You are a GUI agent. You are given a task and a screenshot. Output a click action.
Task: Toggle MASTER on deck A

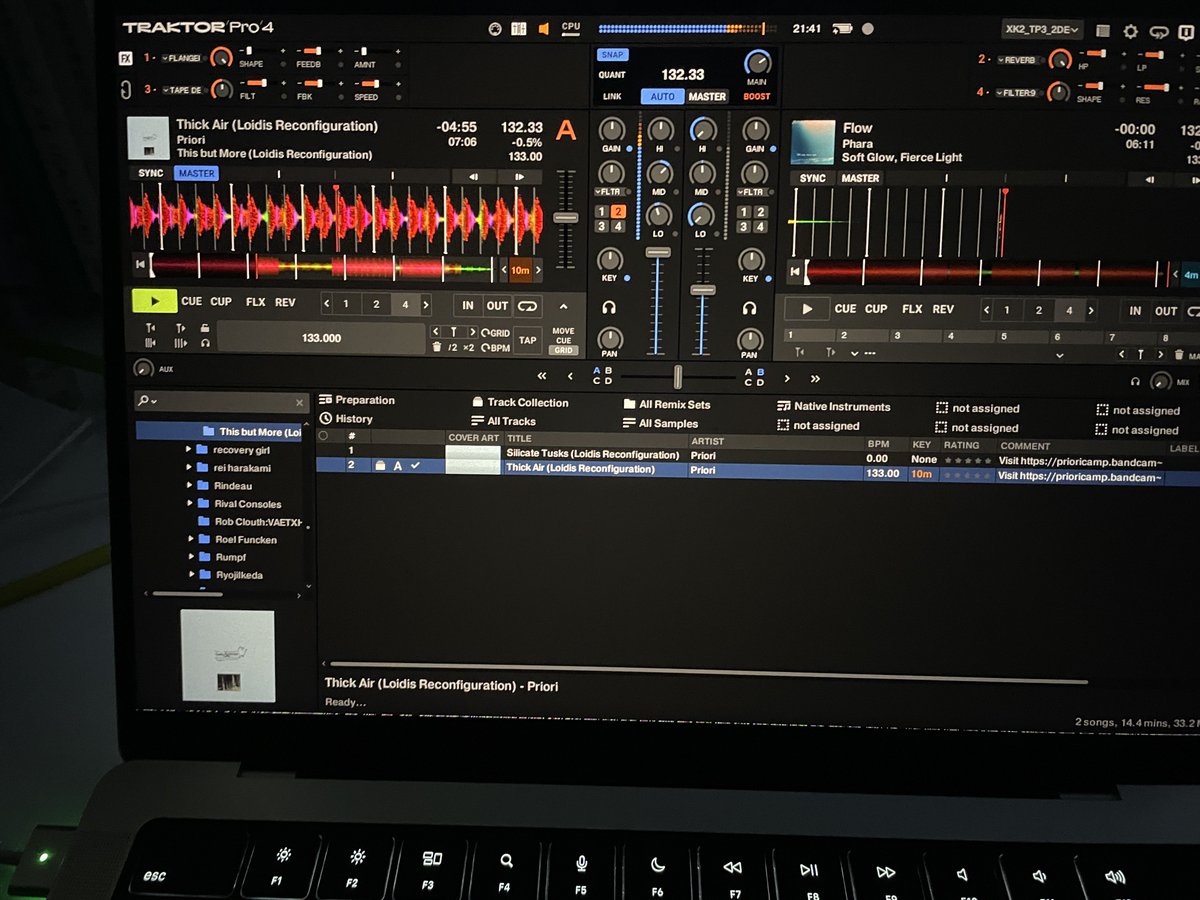click(x=196, y=173)
